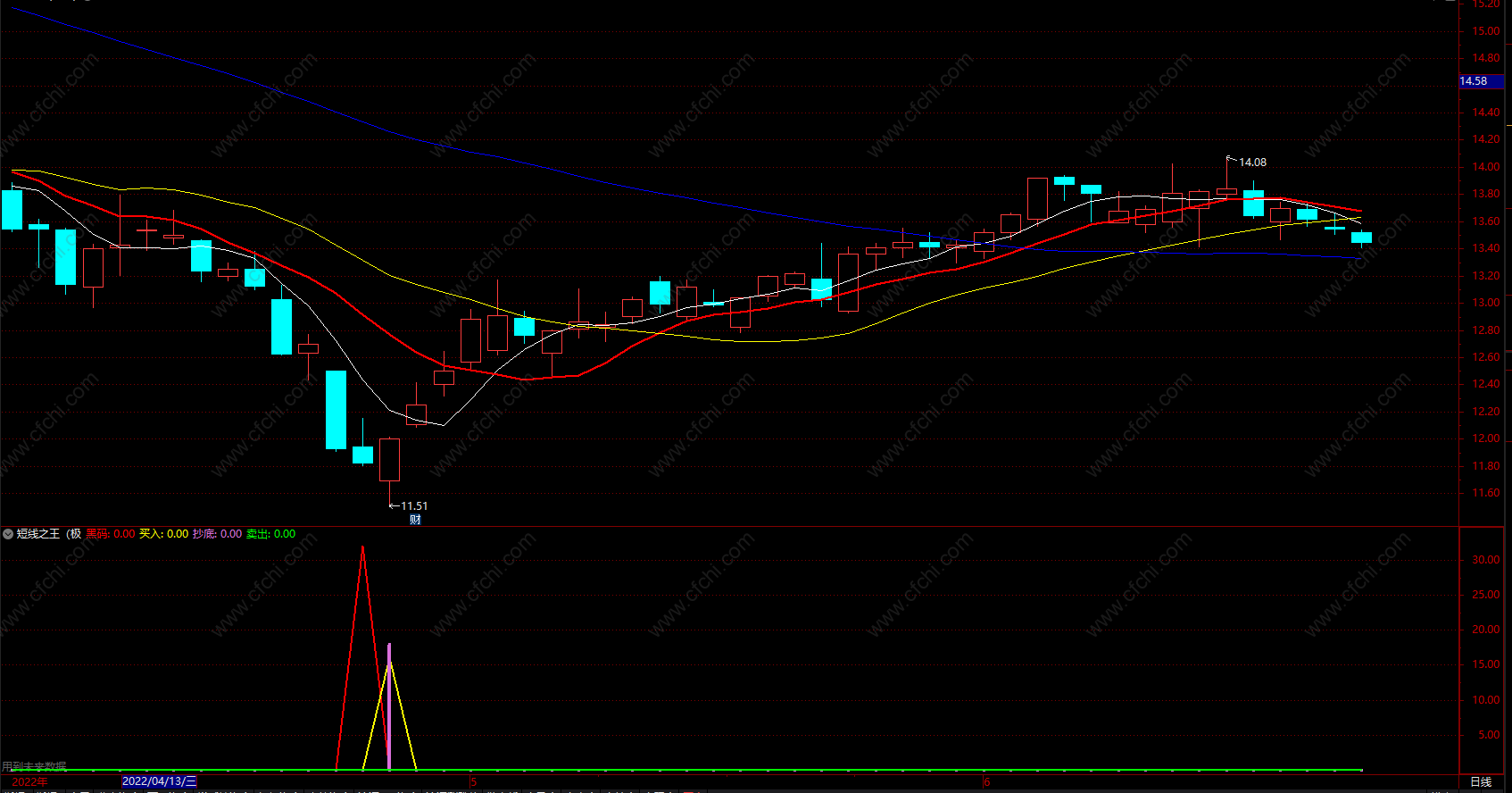Click 14.00 on the price axis
Viewport: 1512px width, 793px height.
[x=1486, y=167]
